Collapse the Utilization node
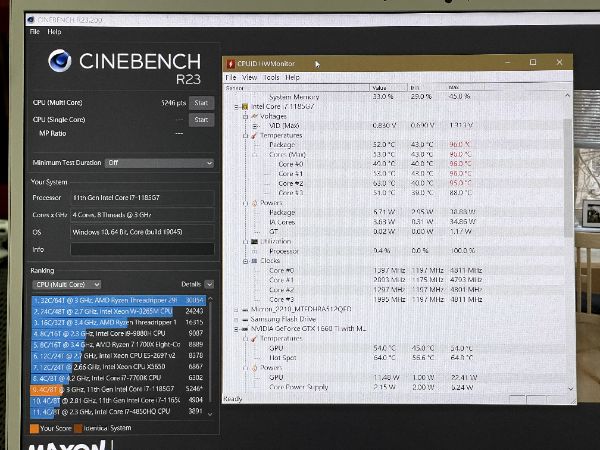600x450 pixels. (245, 241)
